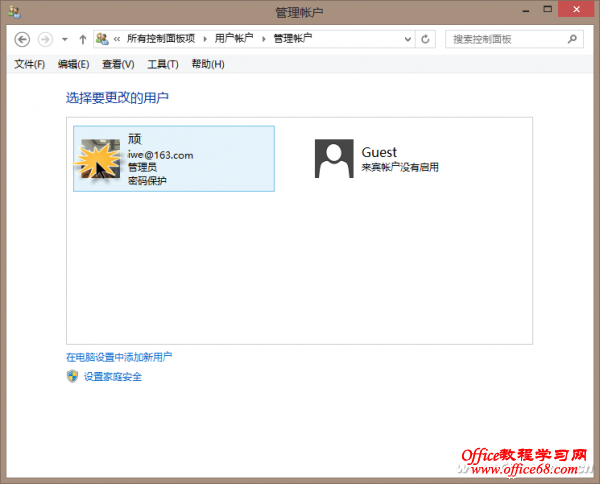600x484 pixels.
Task: Click the iwe@163.com email text
Action: point(160,155)
